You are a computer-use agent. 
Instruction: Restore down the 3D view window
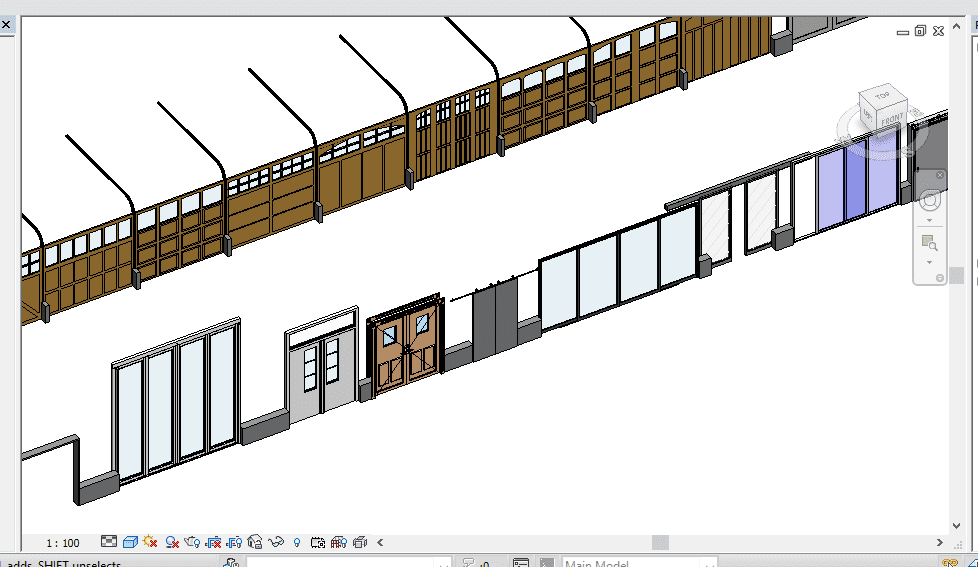point(920,32)
